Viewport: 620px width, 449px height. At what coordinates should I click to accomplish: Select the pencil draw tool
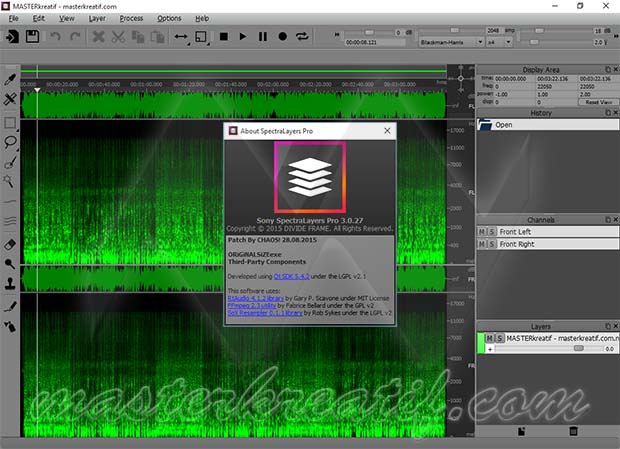(x=10, y=307)
